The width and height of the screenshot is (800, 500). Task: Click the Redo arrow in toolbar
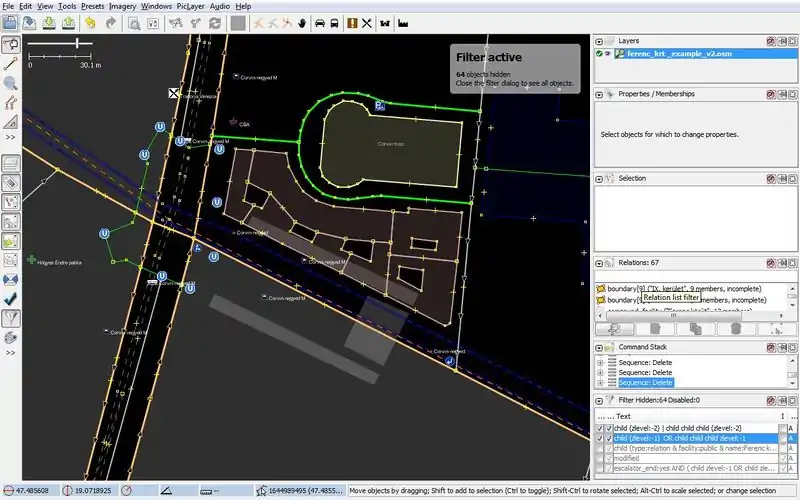[x=109, y=22]
